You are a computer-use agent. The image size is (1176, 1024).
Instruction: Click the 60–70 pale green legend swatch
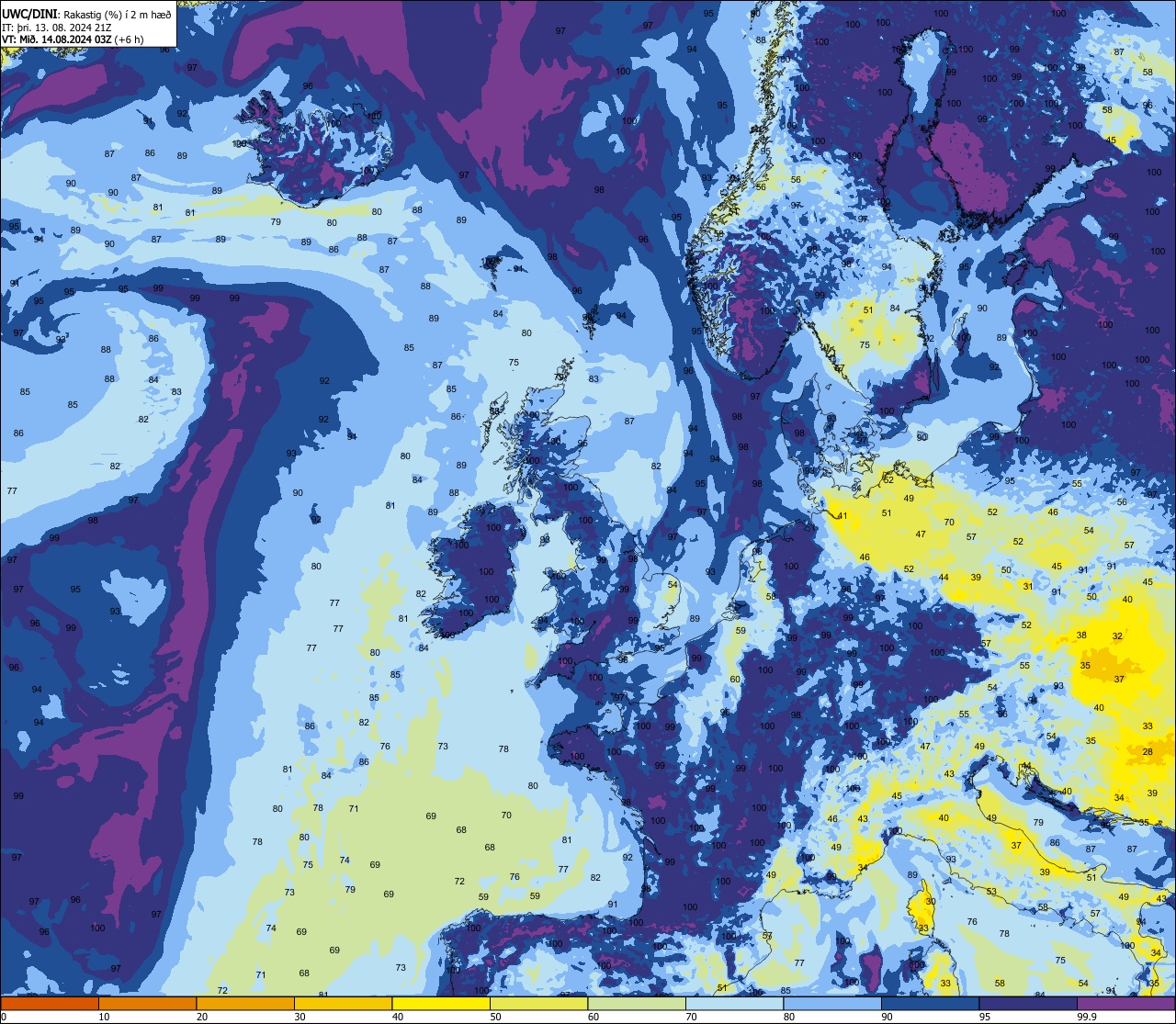click(x=637, y=1003)
